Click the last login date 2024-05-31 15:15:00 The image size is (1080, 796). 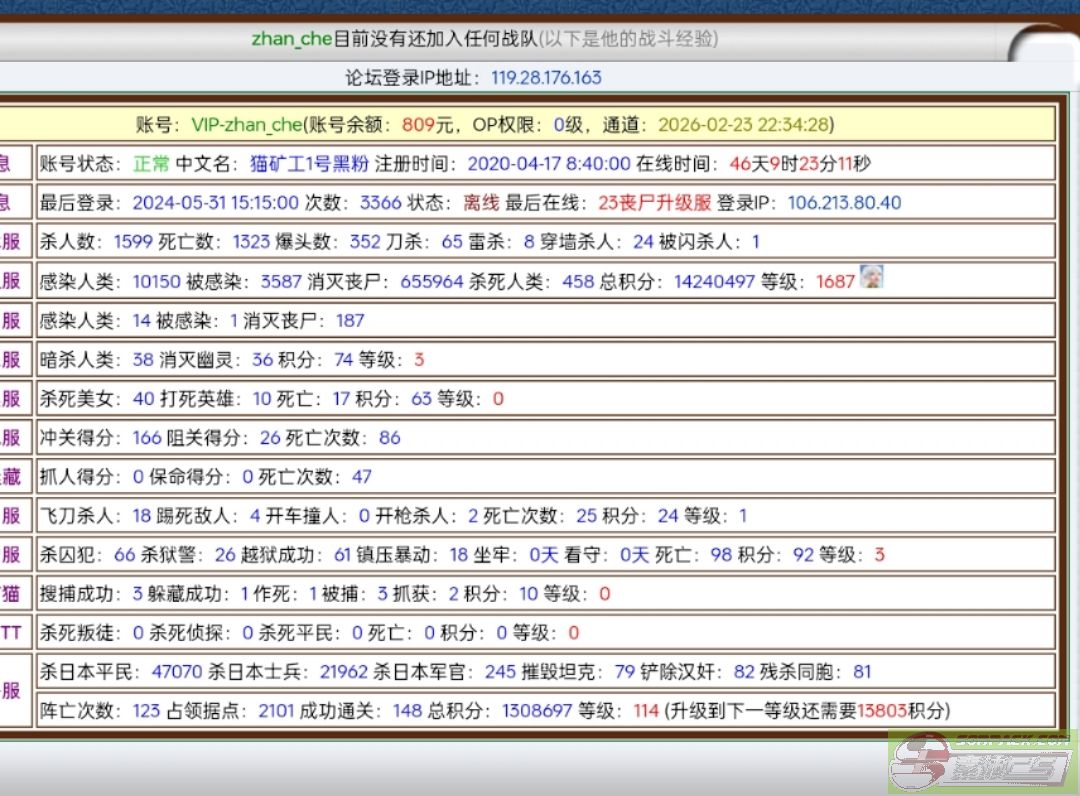point(216,203)
